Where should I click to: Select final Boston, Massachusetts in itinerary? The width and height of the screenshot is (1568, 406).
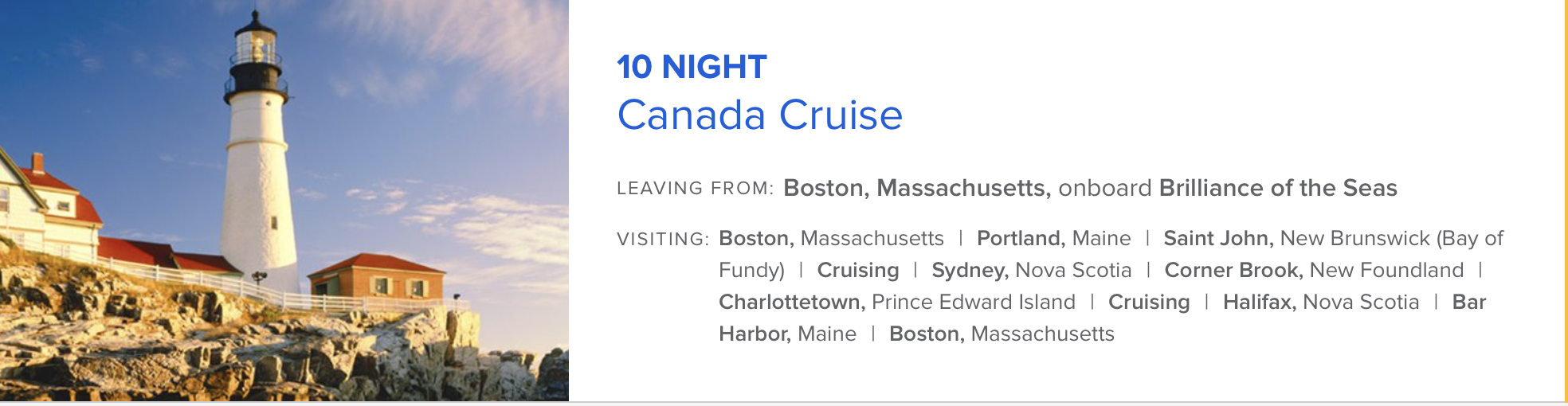[x=1002, y=334]
